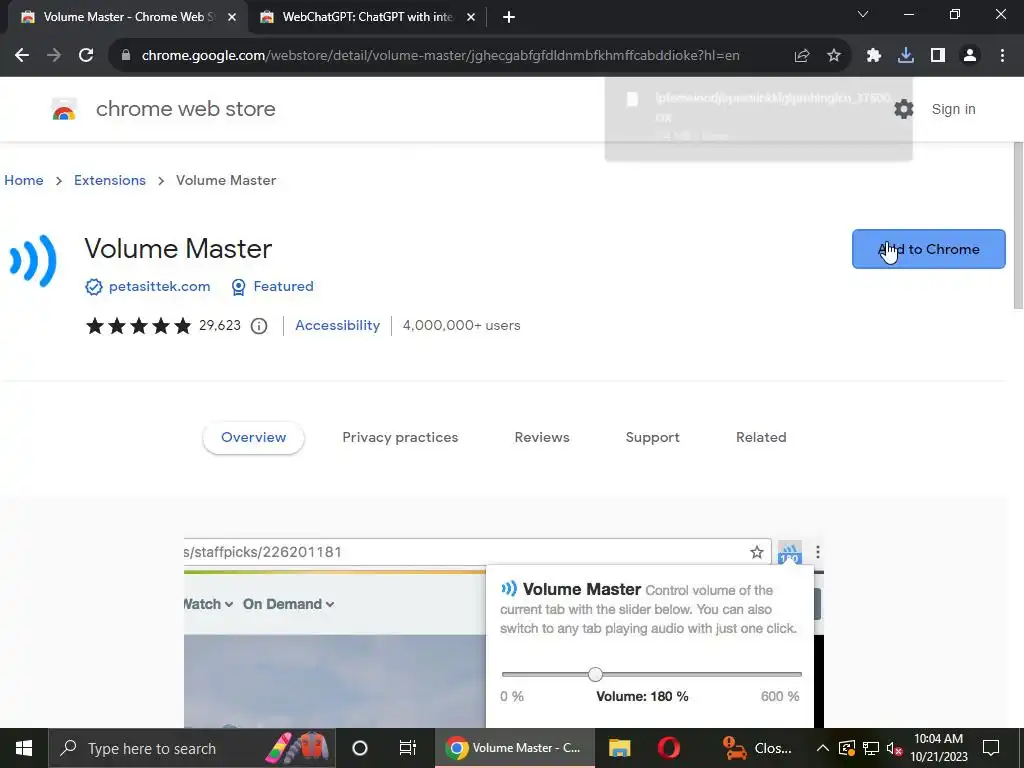Click the share this page icon

[802, 56]
